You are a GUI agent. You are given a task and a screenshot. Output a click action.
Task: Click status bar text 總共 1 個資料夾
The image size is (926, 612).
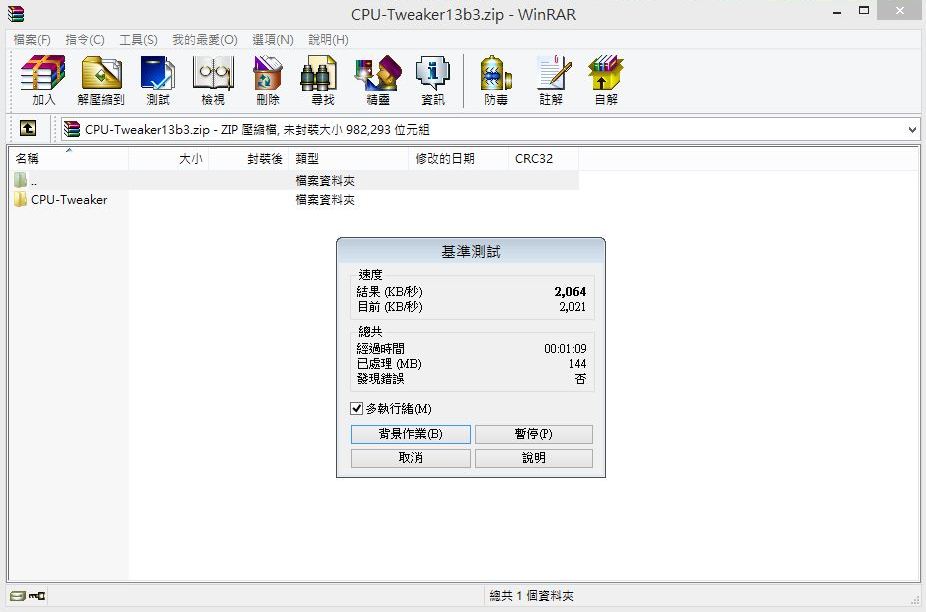(x=532, y=595)
